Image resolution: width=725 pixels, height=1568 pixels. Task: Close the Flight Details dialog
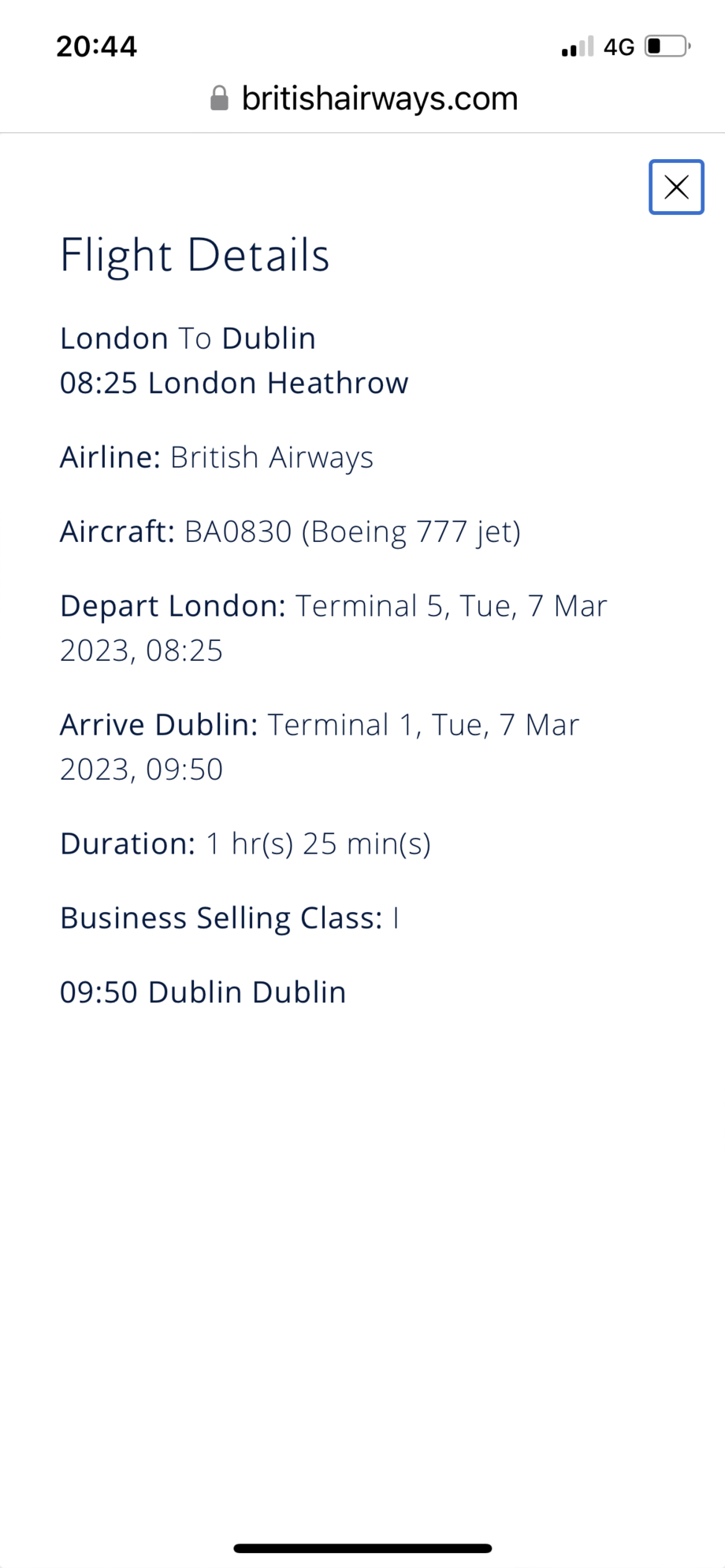[x=676, y=187]
